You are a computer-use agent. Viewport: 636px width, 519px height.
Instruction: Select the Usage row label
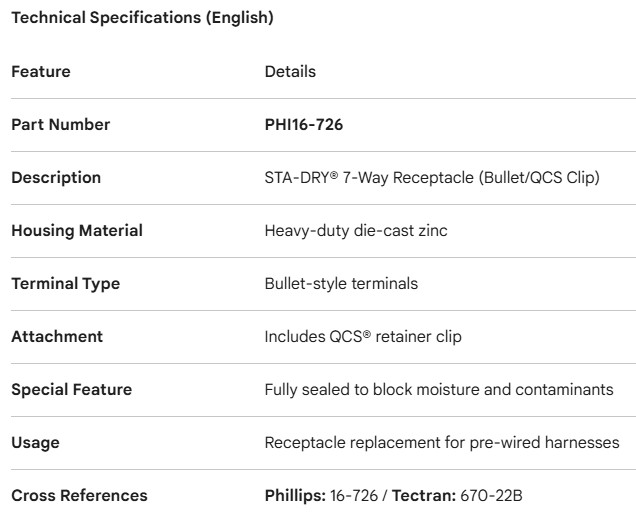(x=34, y=443)
